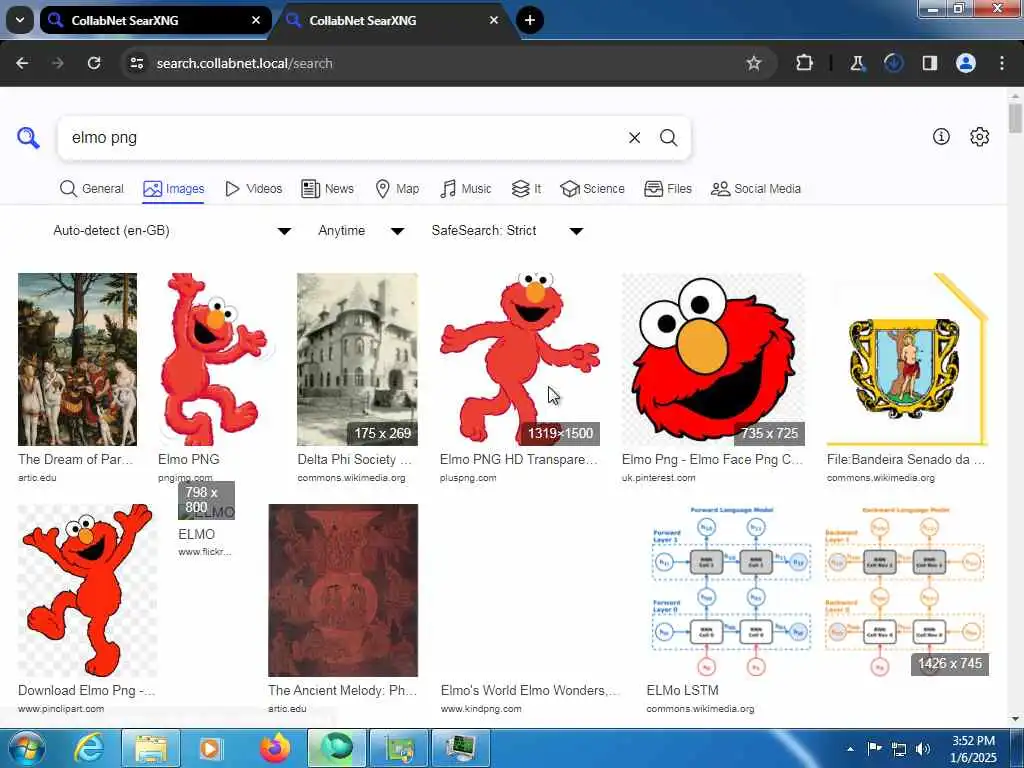Screen dimensions: 1024x768
Task: Click the uk.pinterest.com source link
Action: click(658, 478)
